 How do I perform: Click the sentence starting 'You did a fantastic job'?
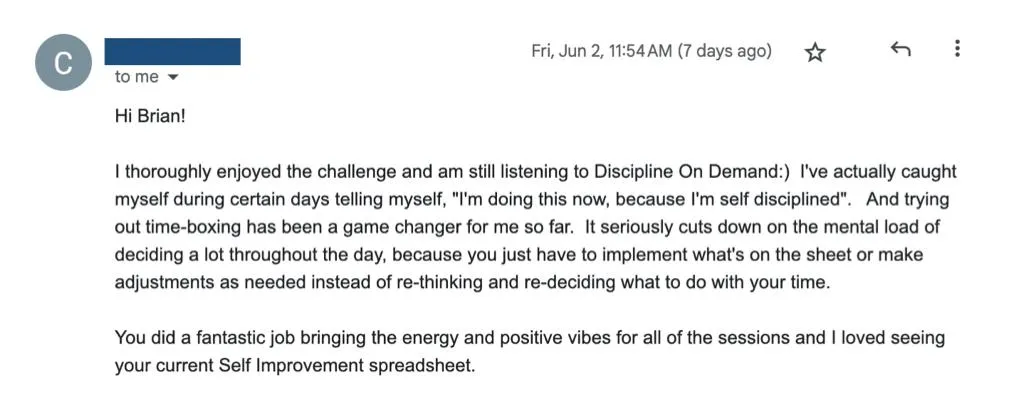[x=530, y=352]
